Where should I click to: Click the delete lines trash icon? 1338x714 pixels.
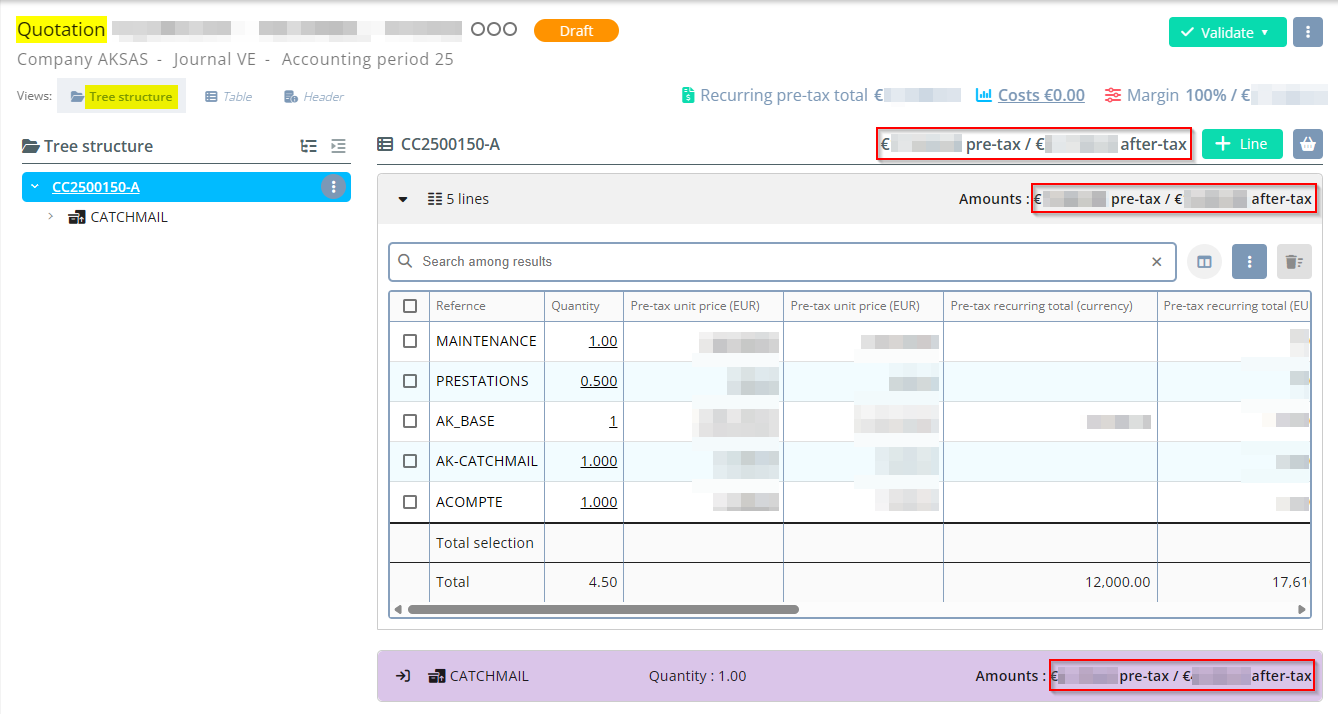point(1293,262)
